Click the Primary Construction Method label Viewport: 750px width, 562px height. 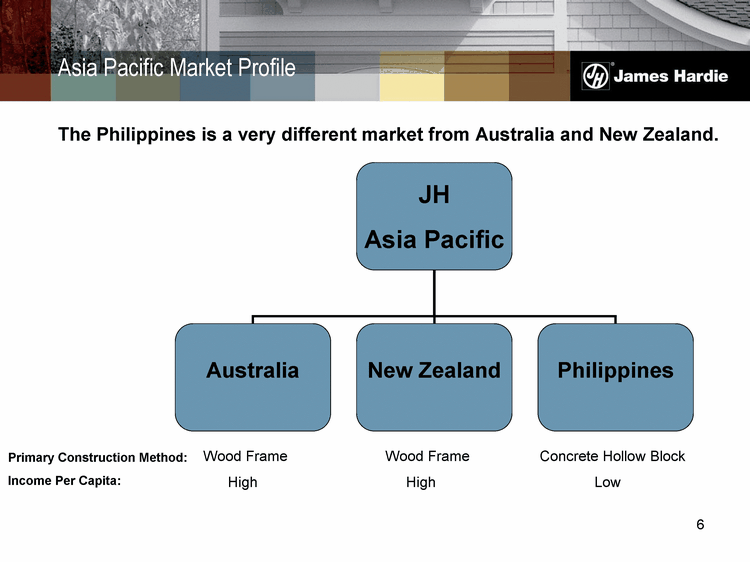pos(98,458)
